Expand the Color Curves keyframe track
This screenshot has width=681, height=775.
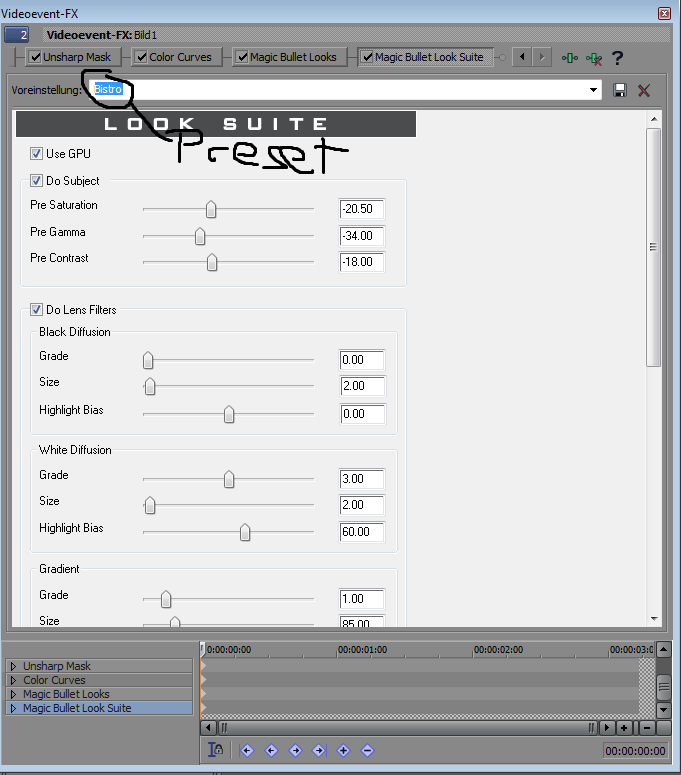[13, 680]
